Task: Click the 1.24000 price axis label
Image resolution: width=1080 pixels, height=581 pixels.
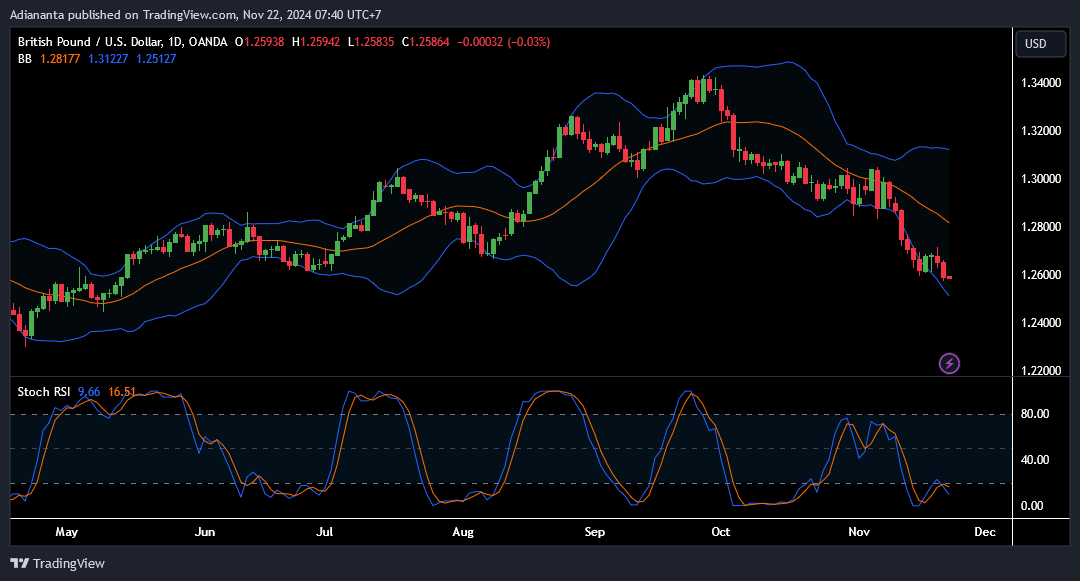Action: point(1041,323)
